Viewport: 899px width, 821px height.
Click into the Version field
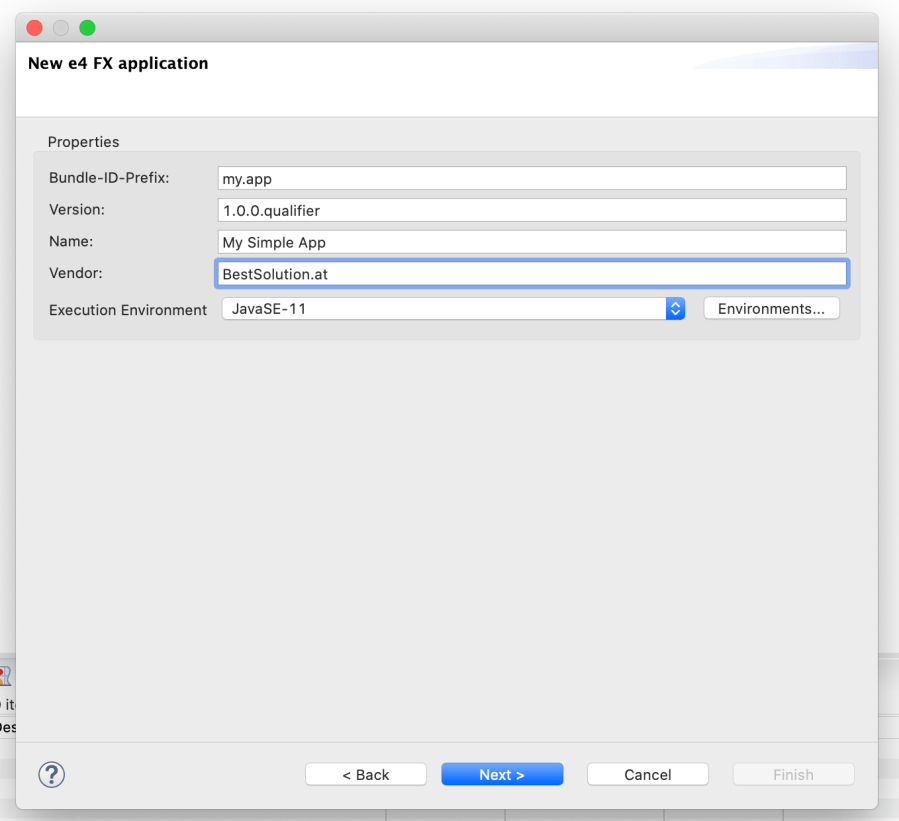tap(532, 210)
